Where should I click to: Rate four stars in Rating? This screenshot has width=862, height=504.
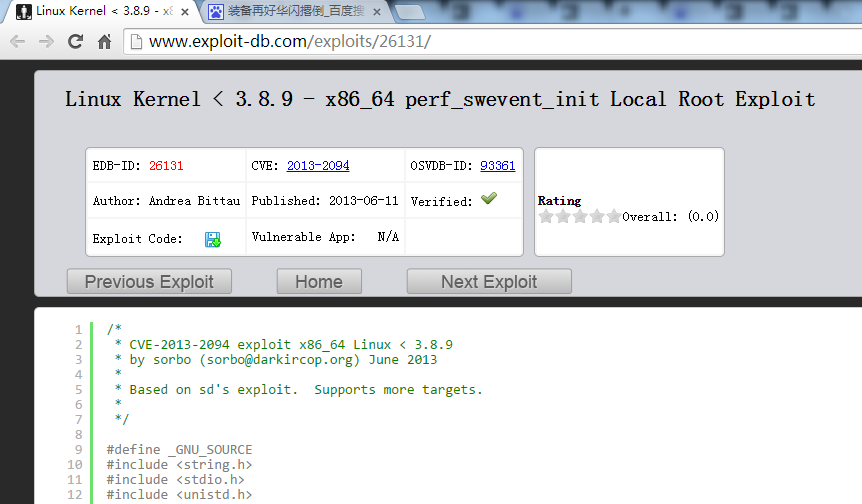point(597,216)
